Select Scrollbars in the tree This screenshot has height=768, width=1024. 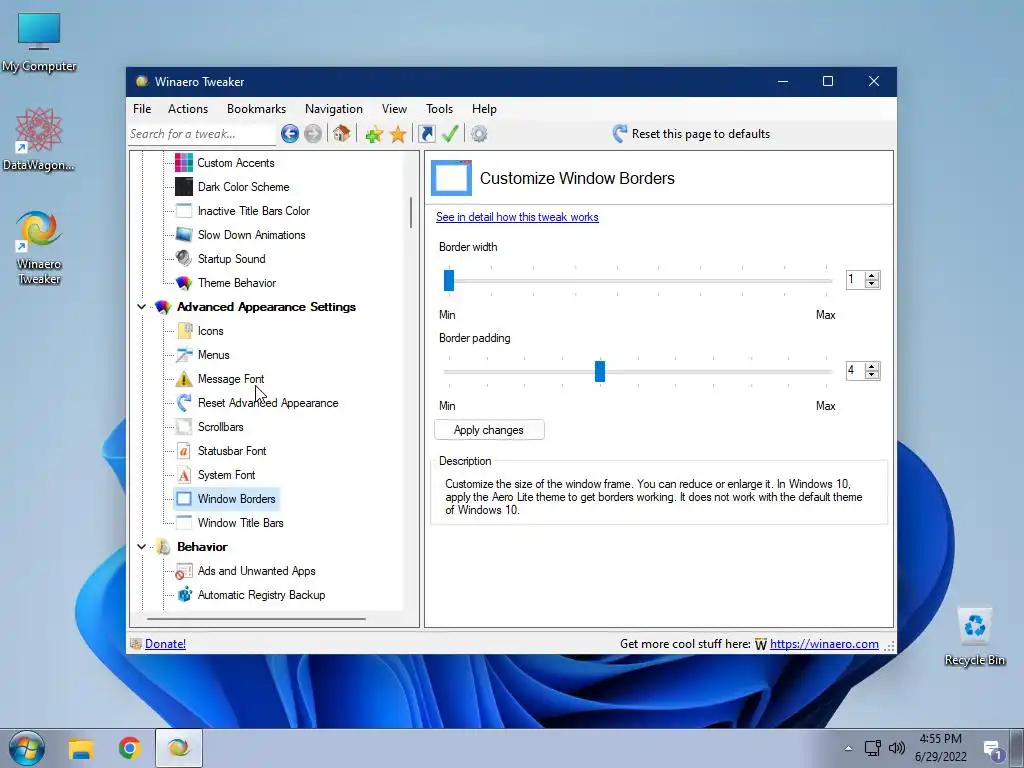pos(221,427)
